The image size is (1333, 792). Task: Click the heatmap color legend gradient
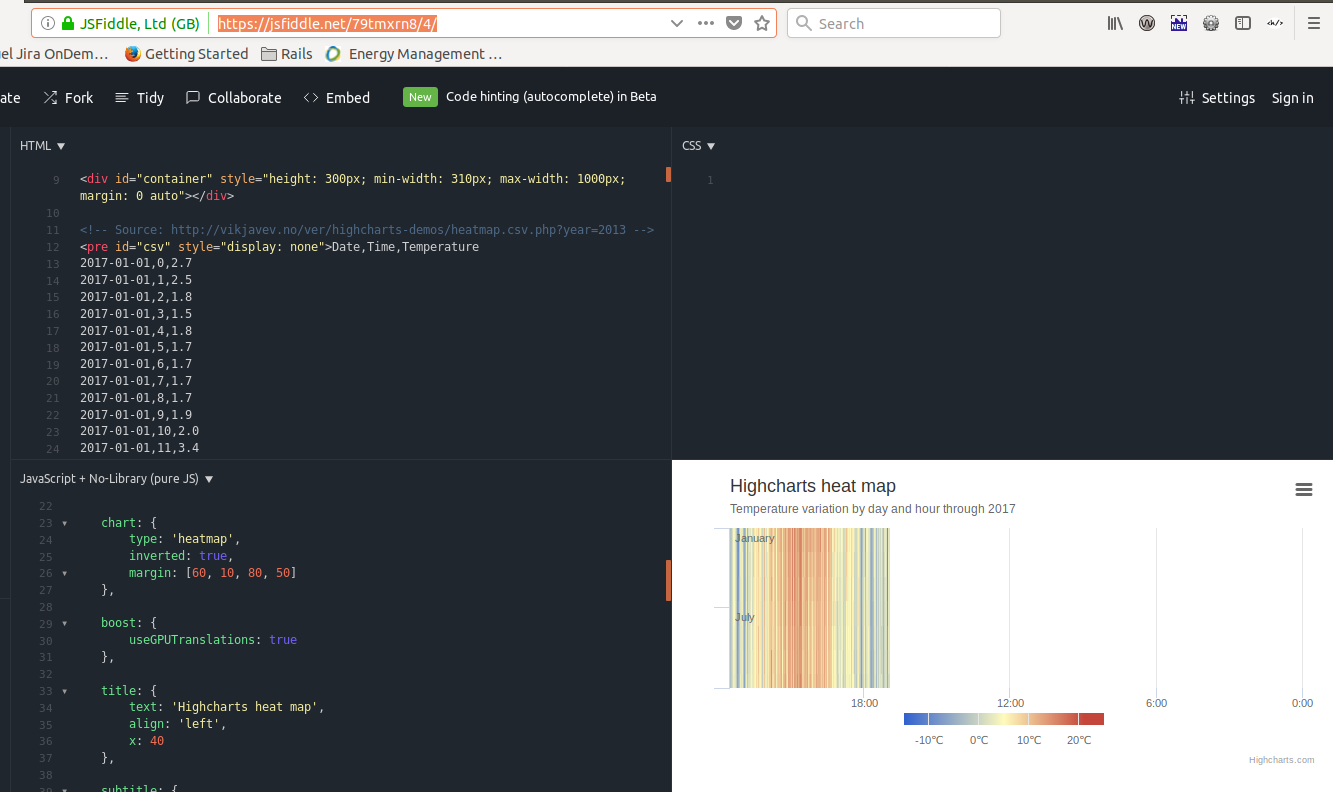pyautogui.click(x=1004, y=718)
